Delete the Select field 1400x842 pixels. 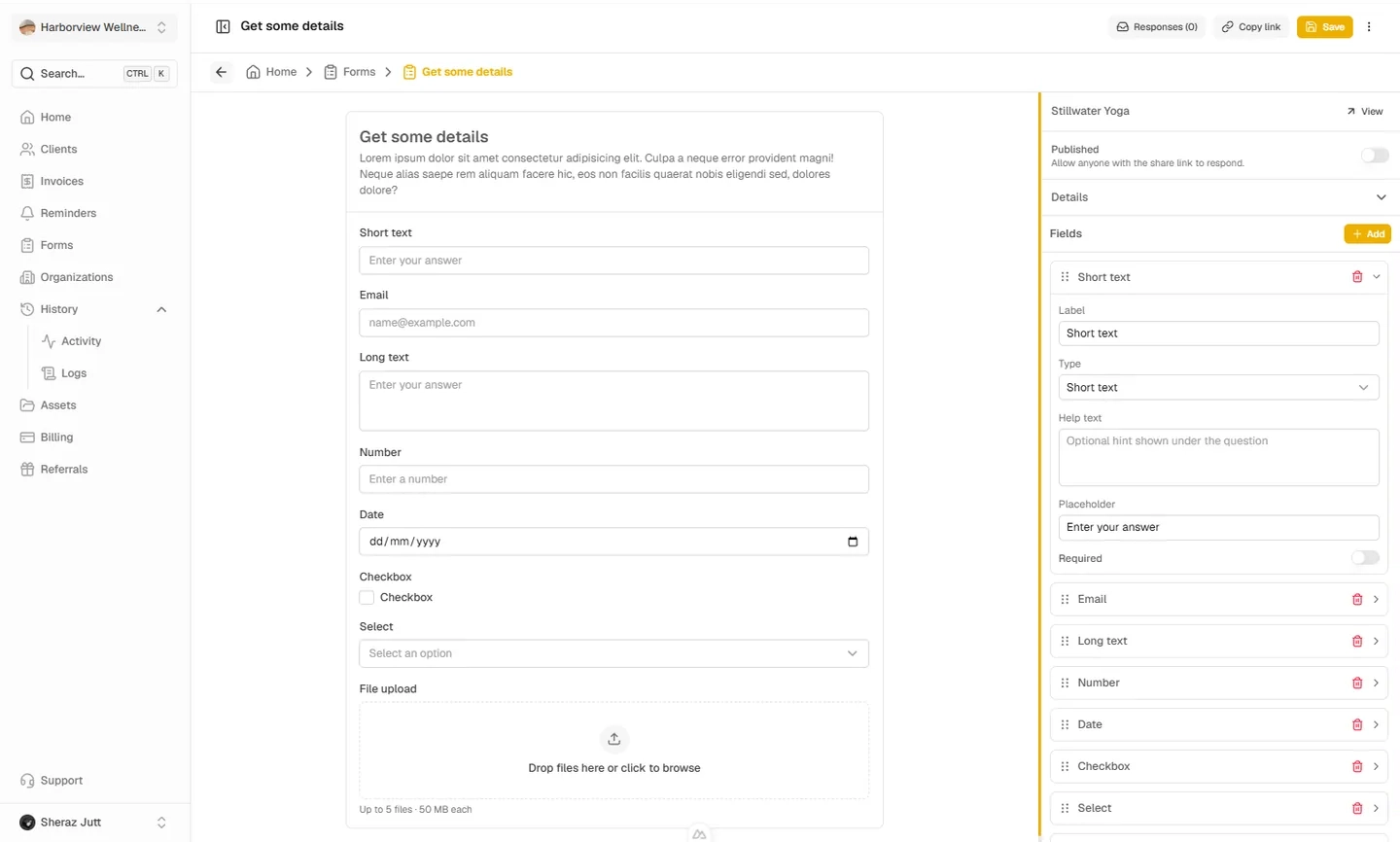tap(1357, 808)
